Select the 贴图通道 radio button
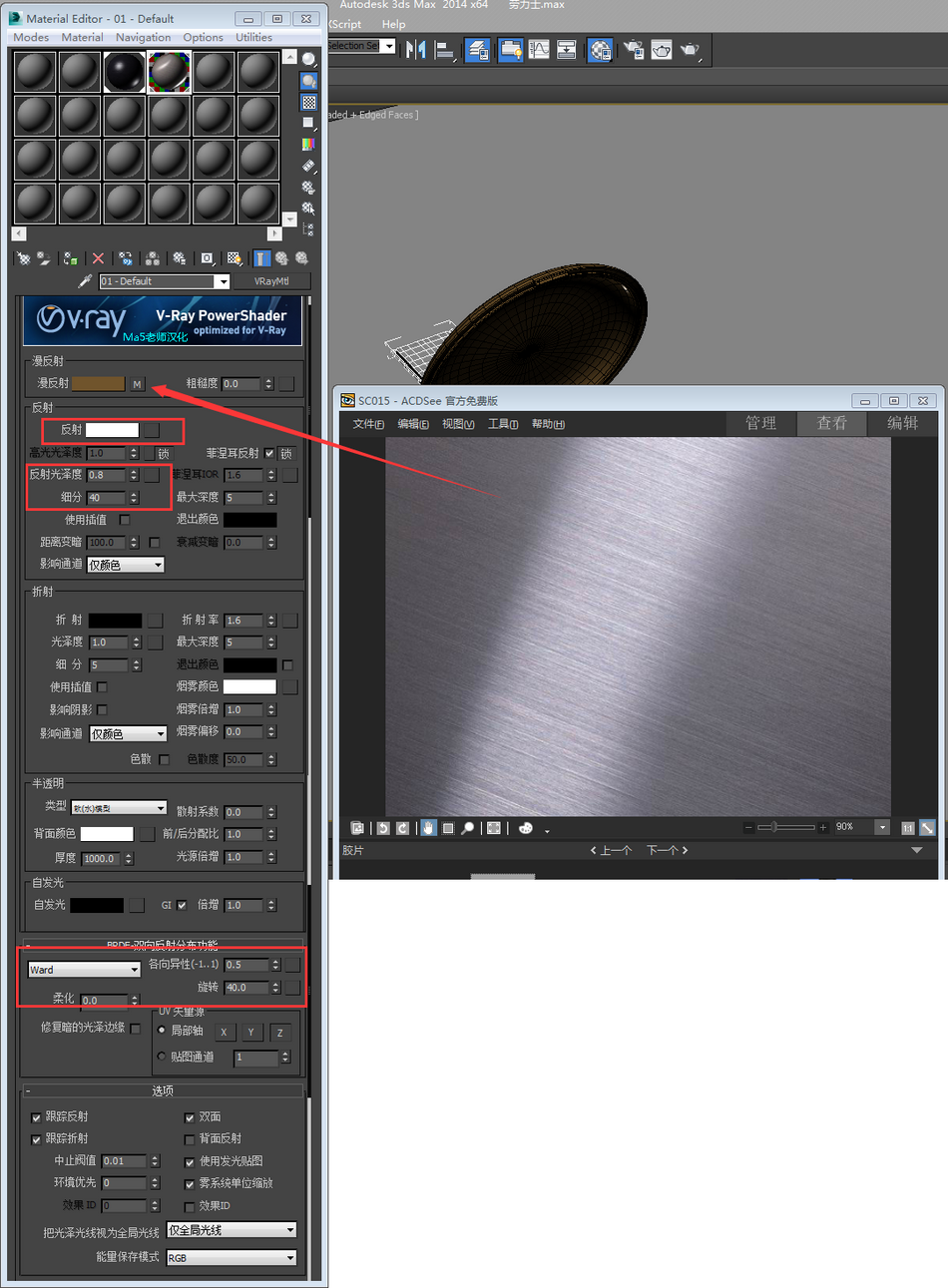 point(162,1057)
